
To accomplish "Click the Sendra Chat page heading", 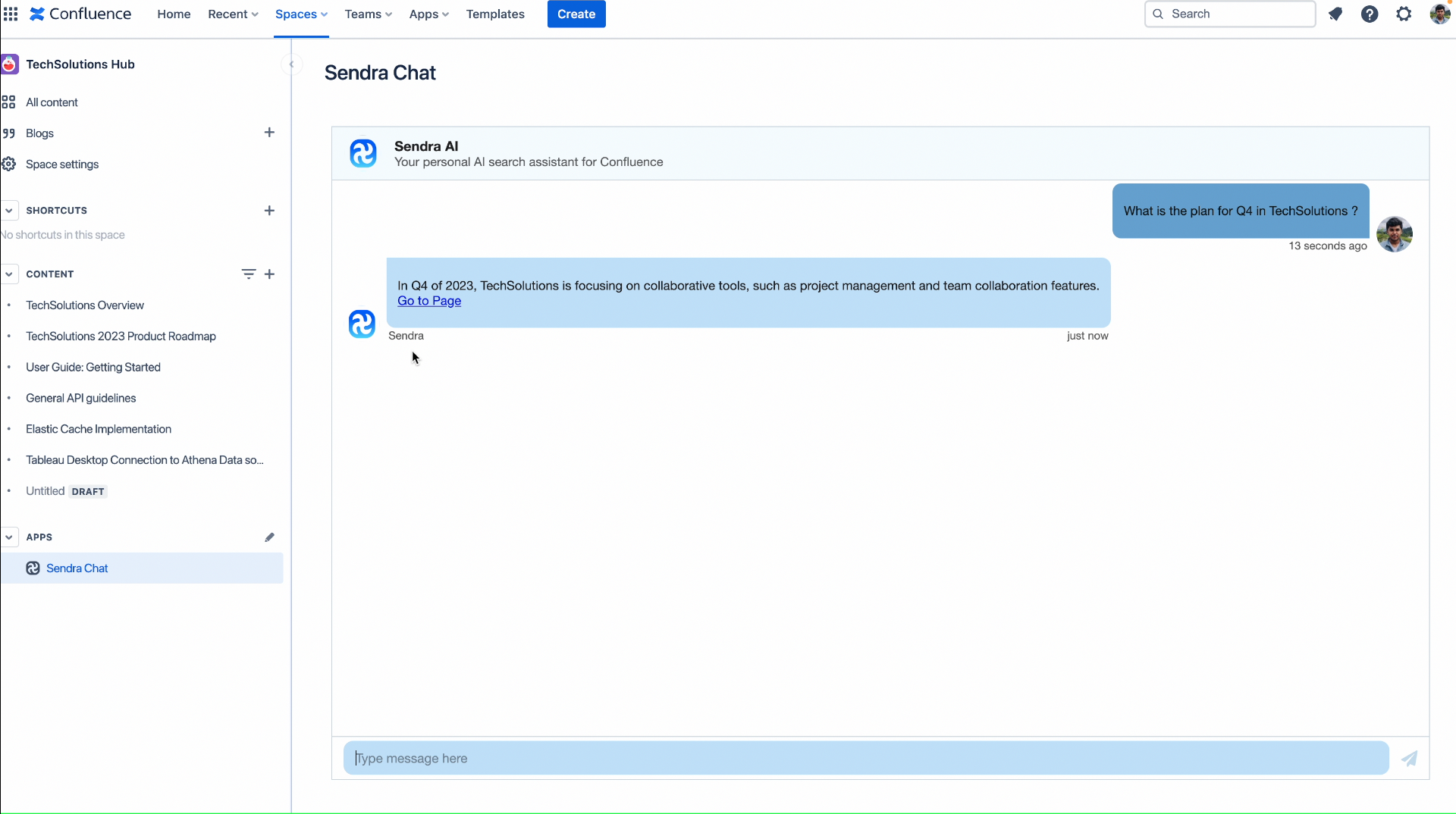I will click(380, 73).
